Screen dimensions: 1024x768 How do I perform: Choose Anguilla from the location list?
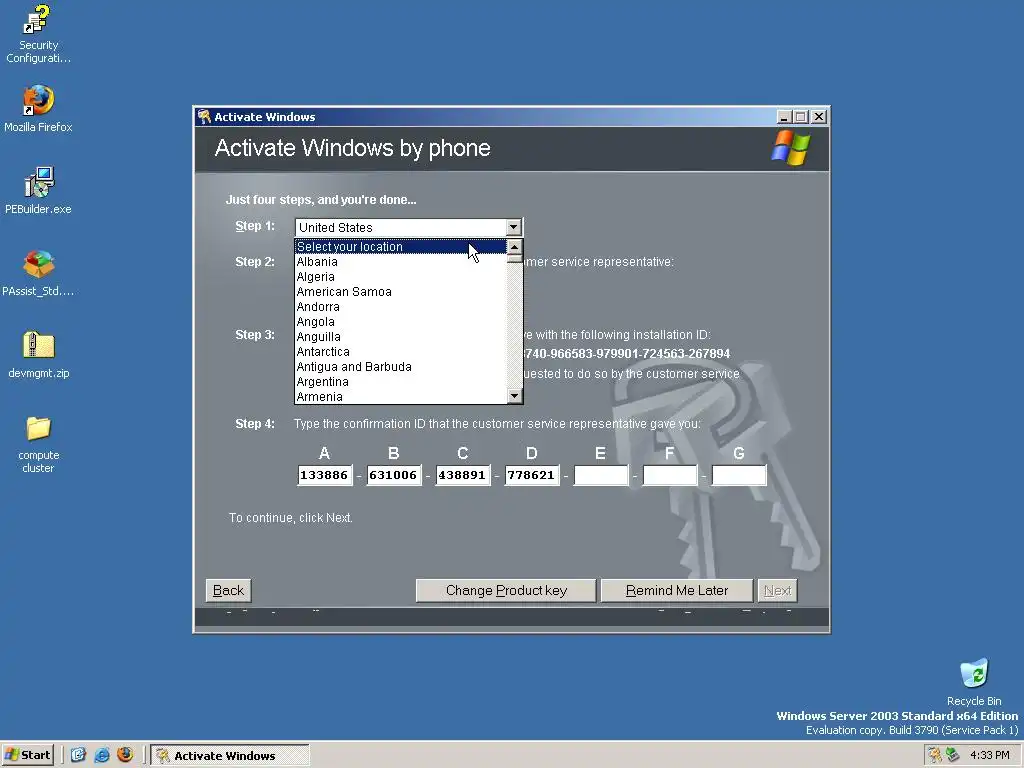(400, 337)
